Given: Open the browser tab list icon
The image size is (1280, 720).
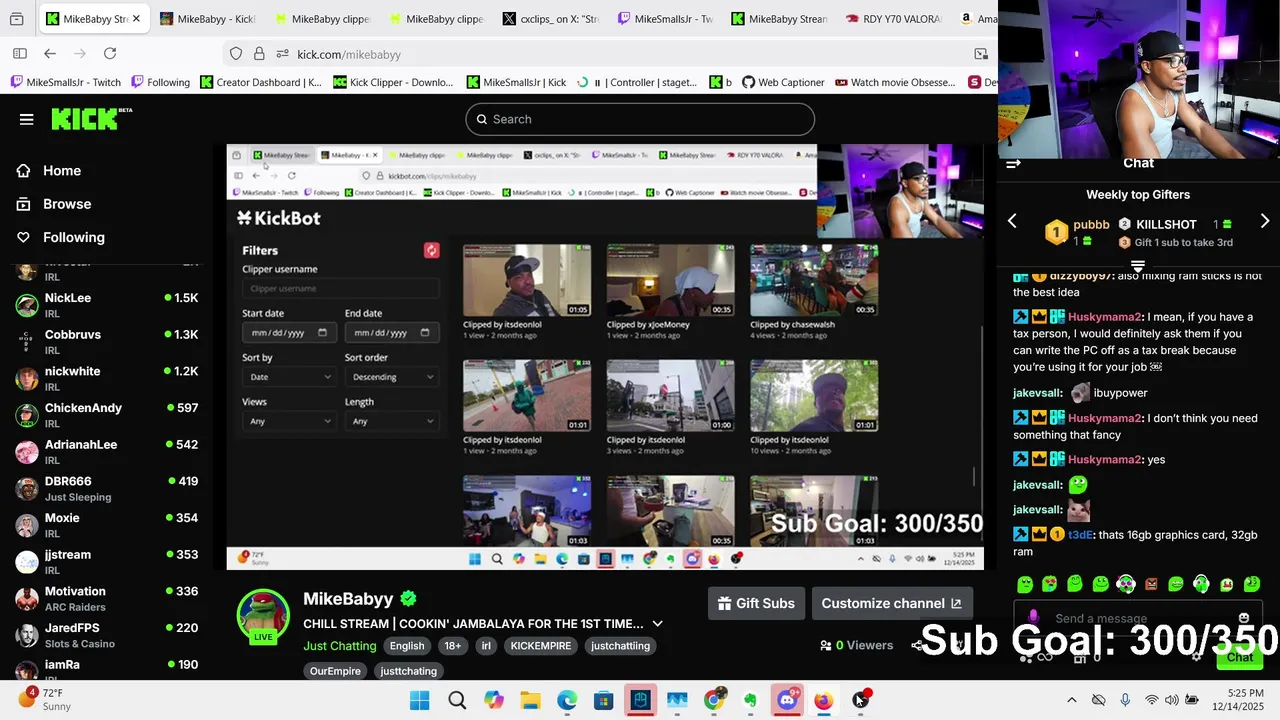Looking at the screenshot, I should coord(17,19).
